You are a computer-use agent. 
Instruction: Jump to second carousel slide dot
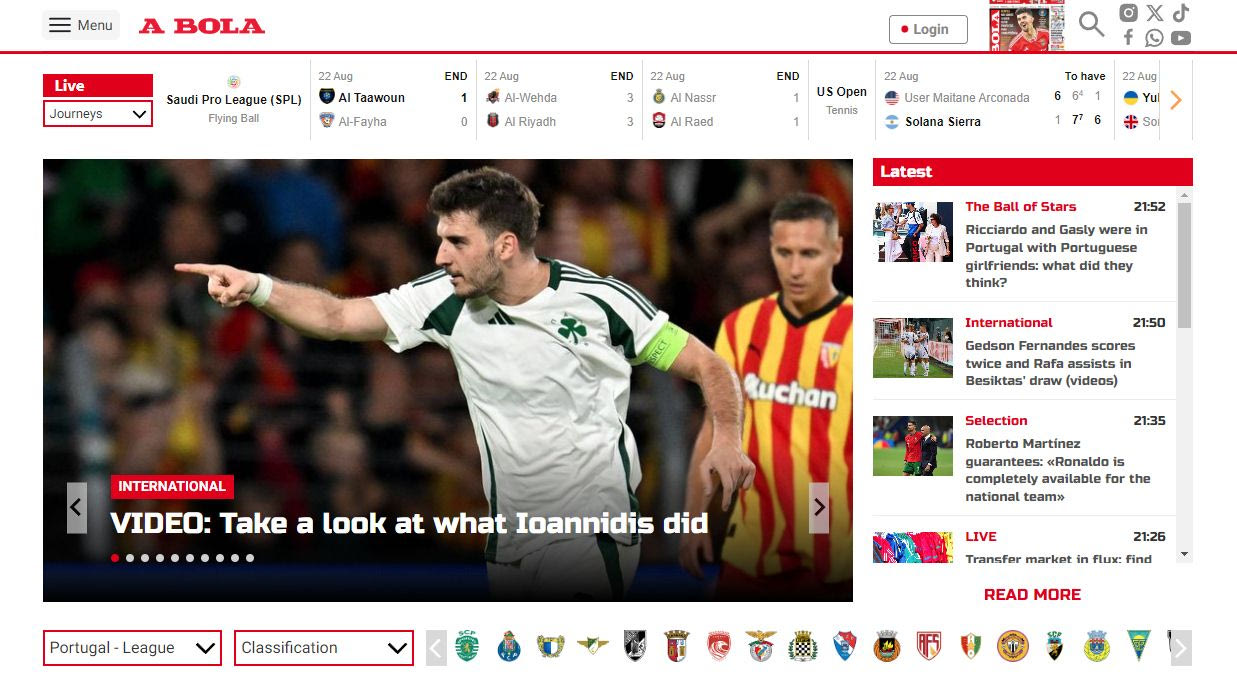[x=130, y=558]
